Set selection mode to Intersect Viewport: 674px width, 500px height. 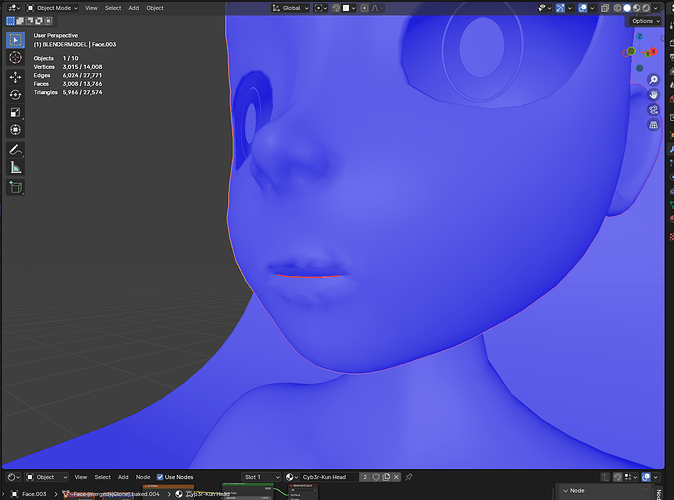tap(48, 21)
